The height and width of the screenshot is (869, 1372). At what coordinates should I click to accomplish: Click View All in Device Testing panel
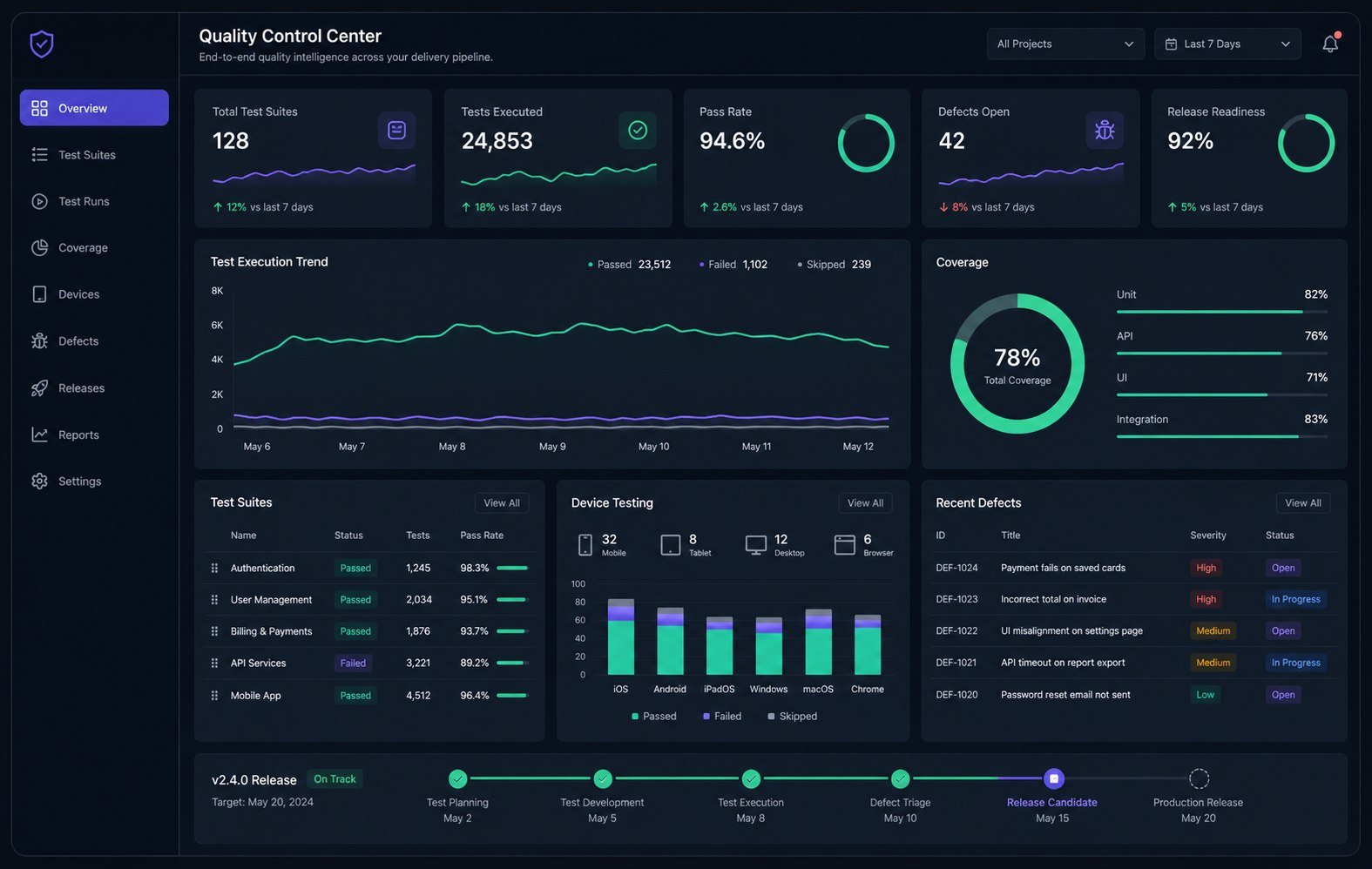point(866,503)
